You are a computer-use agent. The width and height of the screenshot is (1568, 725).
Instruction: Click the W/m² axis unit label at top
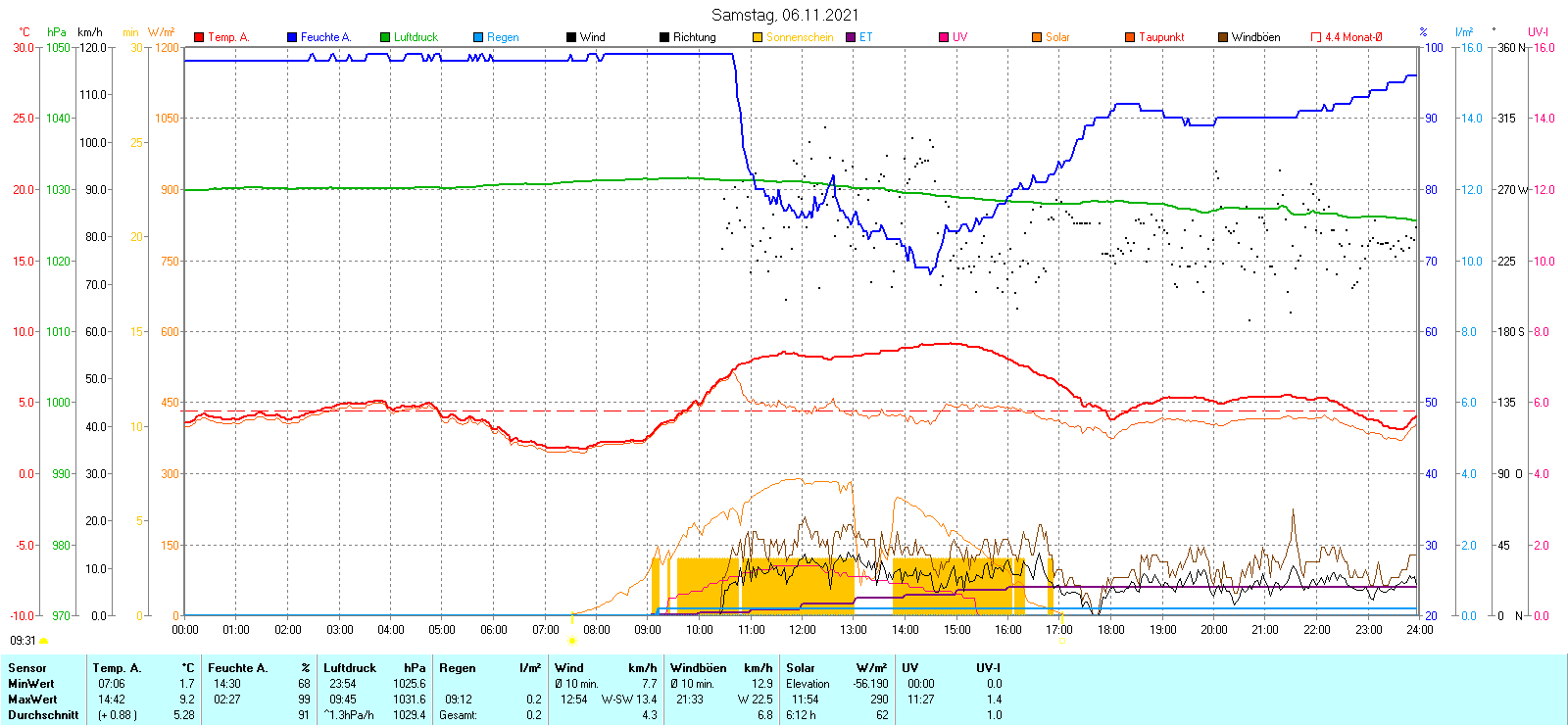[x=162, y=32]
